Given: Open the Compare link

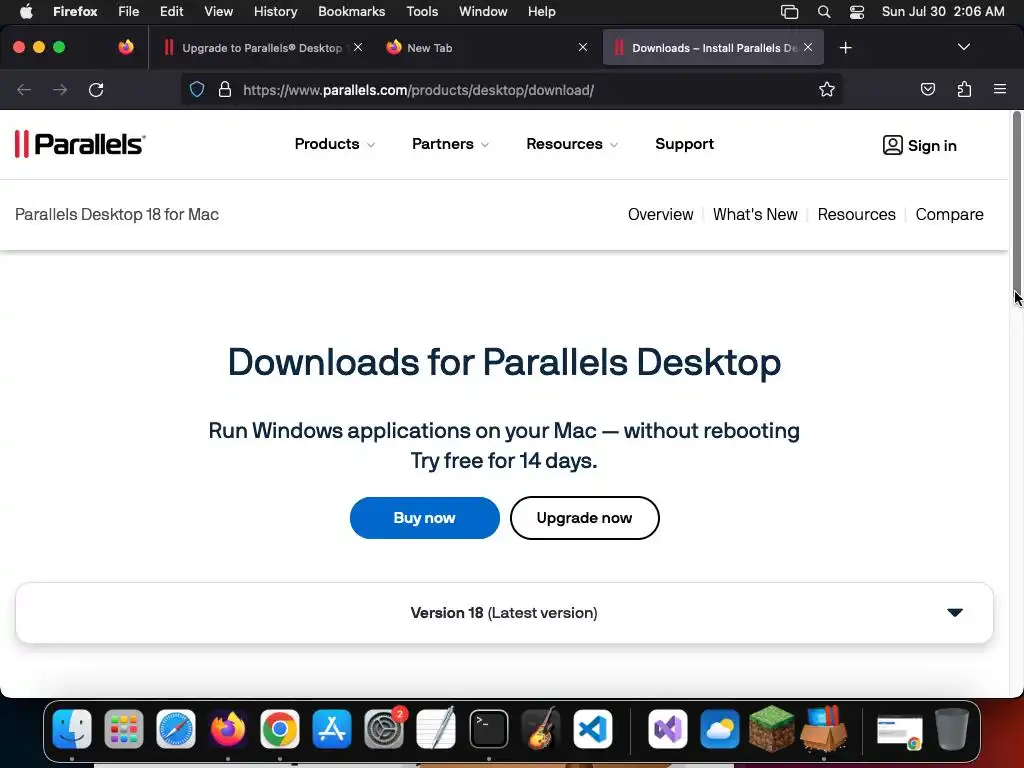Looking at the screenshot, I should tap(949, 214).
